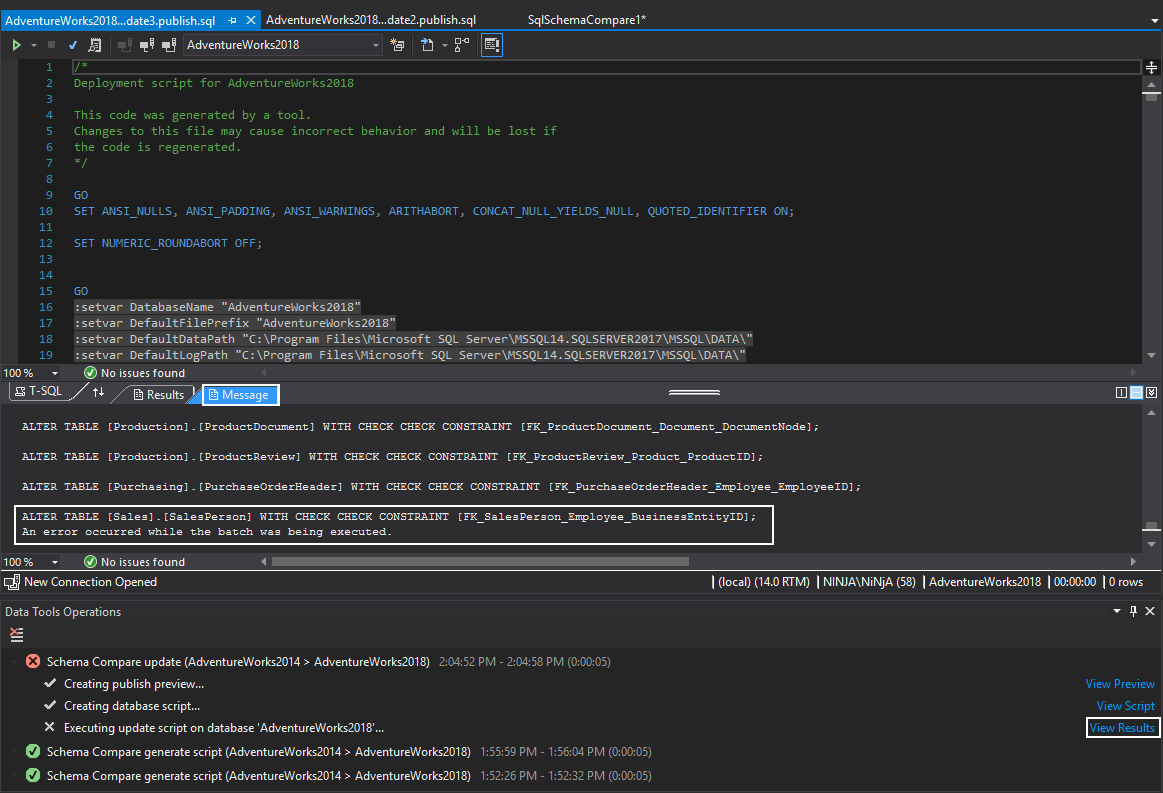This screenshot has height=793, width=1163.
Task: Click the split editor handle icon
Action: (x=1151, y=67)
